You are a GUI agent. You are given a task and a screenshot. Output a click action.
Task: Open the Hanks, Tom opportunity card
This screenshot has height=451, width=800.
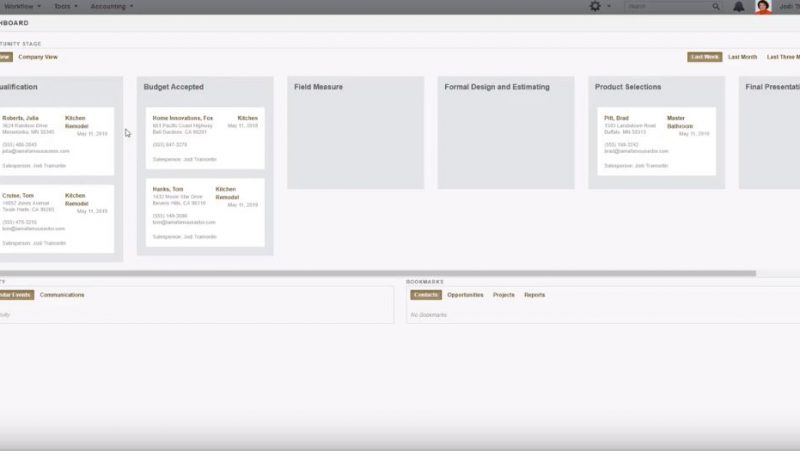point(205,212)
